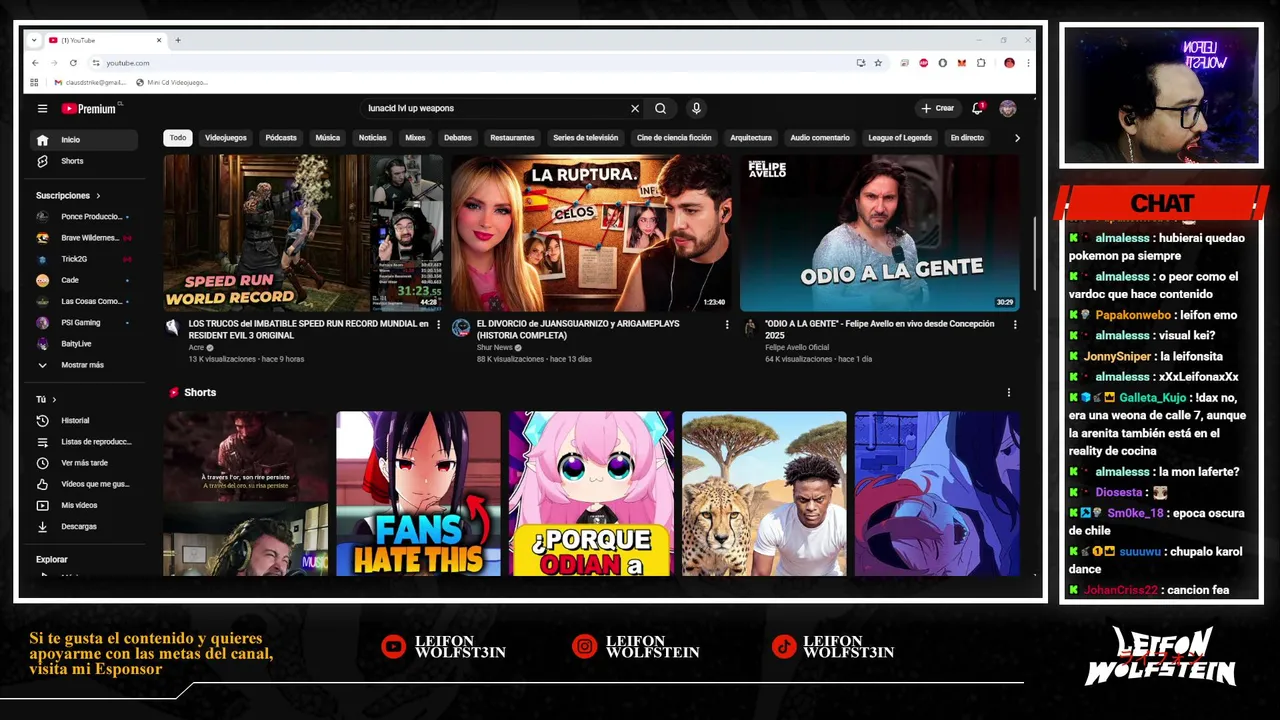Open a new Chrome tab
This screenshot has width=1280, height=720.
178,40
